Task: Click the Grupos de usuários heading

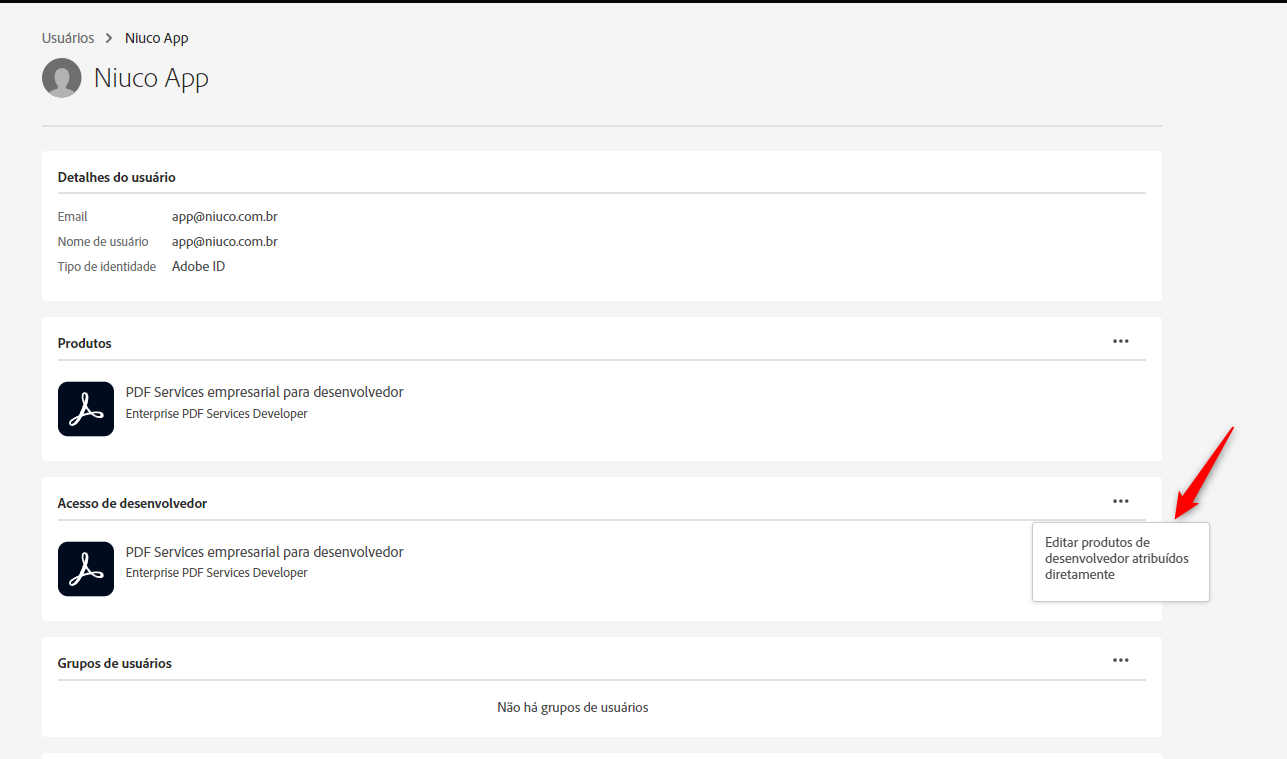Action: pos(115,663)
